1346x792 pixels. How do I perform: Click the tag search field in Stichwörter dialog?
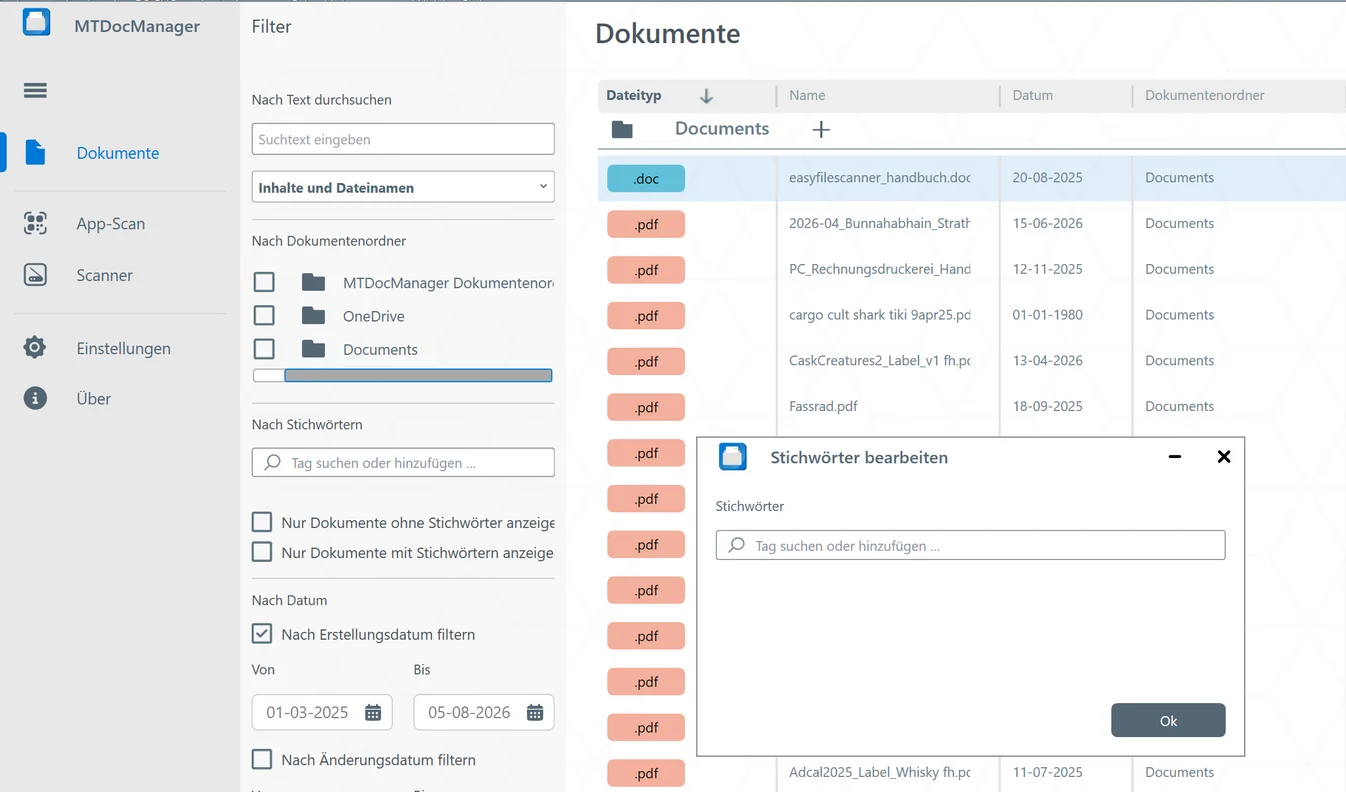pos(970,545)
